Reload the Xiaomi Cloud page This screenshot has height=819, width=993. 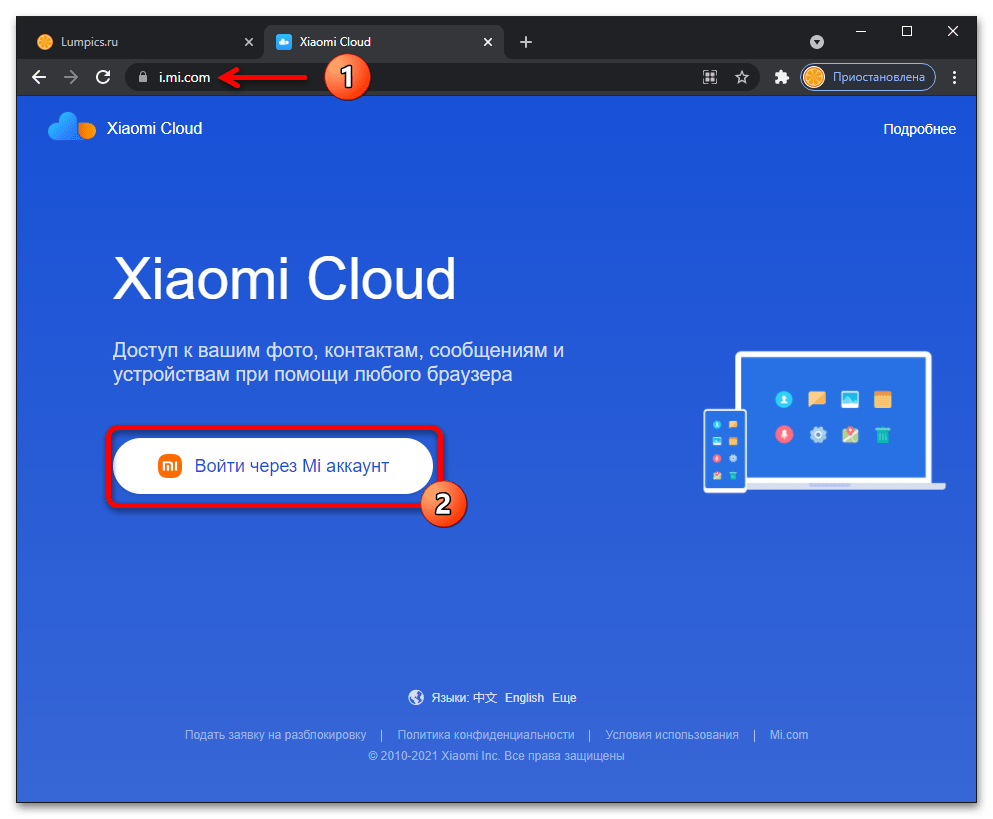102,77
